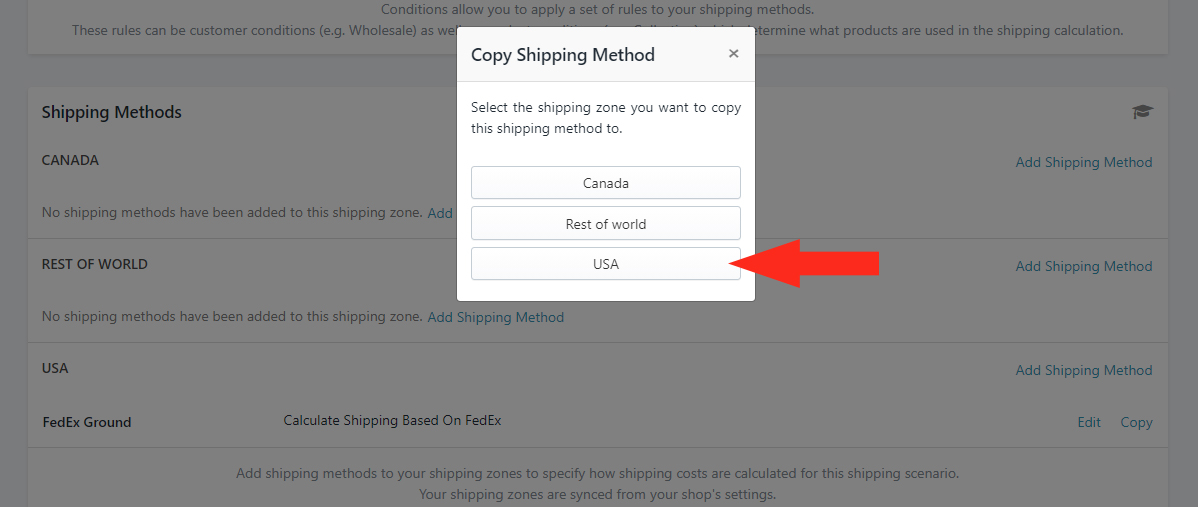Add Shipping Method to the USA zone
Screen dimensions: 1198x507
point(1084,370)
